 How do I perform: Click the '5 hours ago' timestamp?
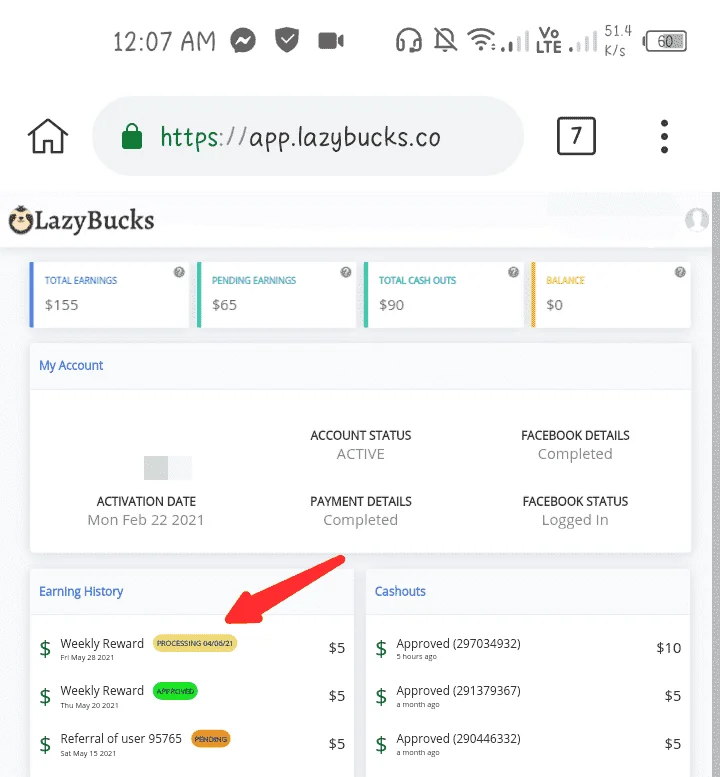click(416, 657)
